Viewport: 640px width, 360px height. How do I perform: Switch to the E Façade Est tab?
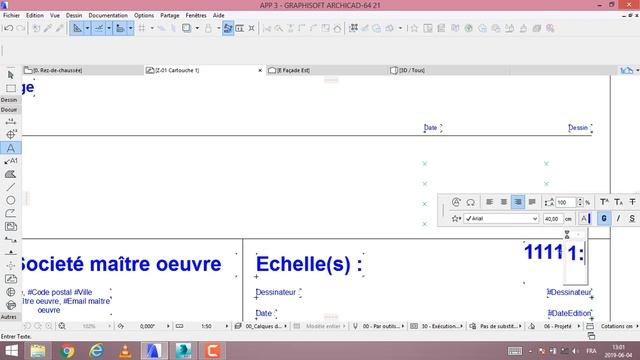tap(327, 70)
